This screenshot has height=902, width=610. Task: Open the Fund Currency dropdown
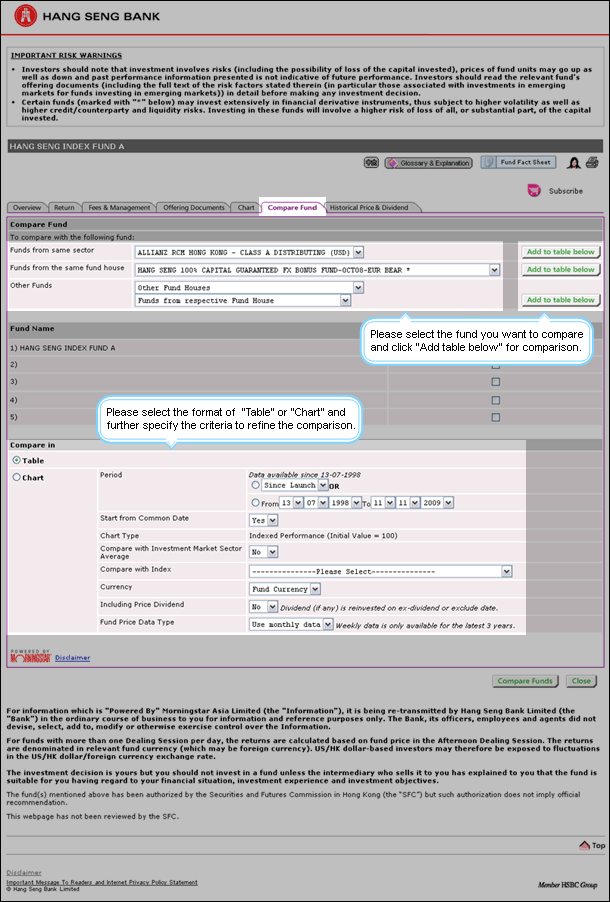(285, 589)
